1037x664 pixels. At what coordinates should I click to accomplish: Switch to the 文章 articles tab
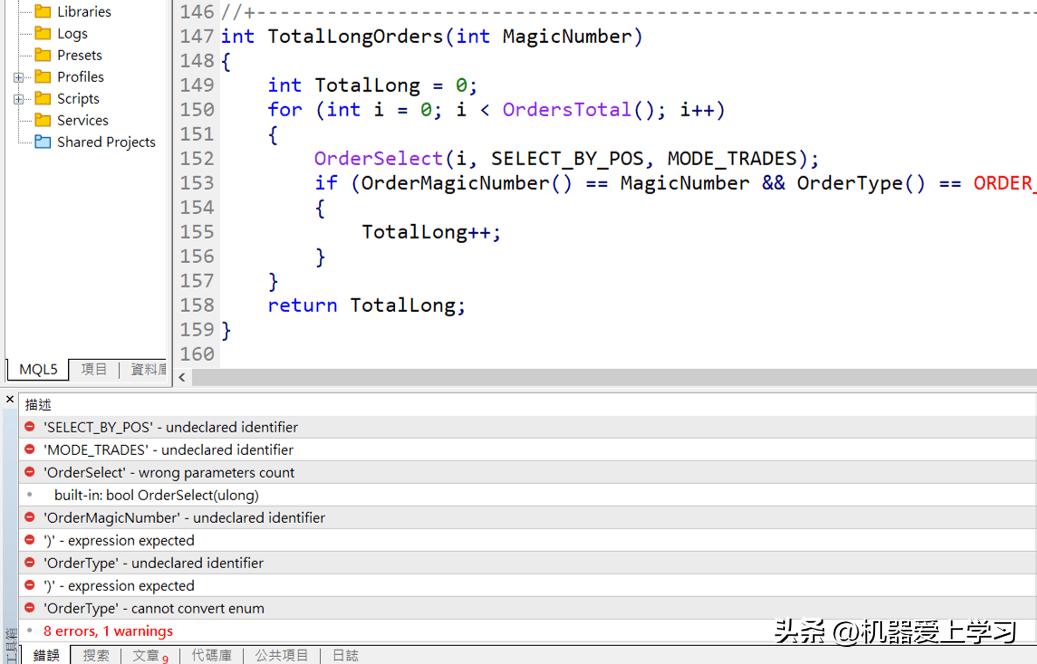[150, 655]
